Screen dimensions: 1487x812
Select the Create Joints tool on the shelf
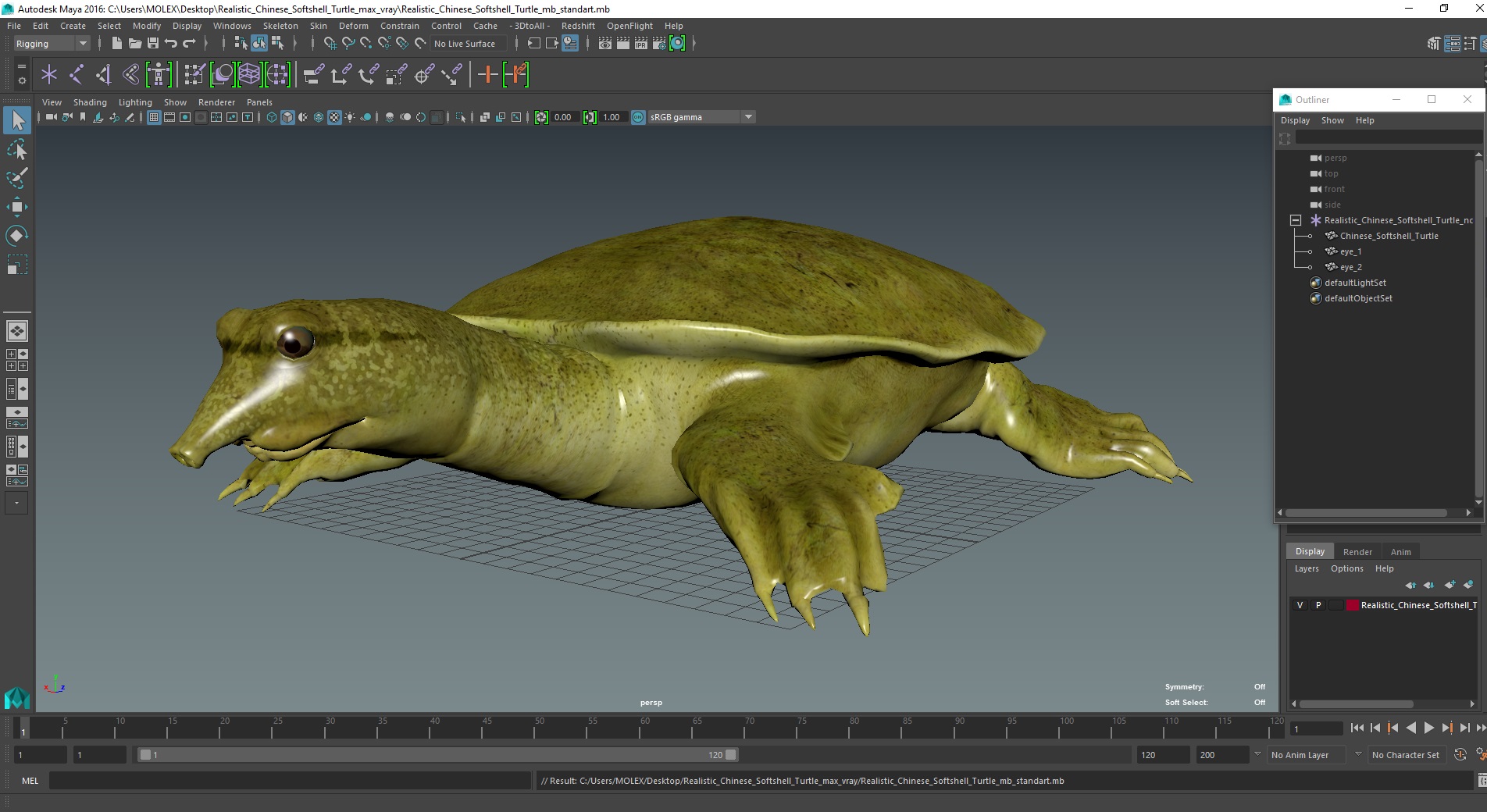point(76,75)
